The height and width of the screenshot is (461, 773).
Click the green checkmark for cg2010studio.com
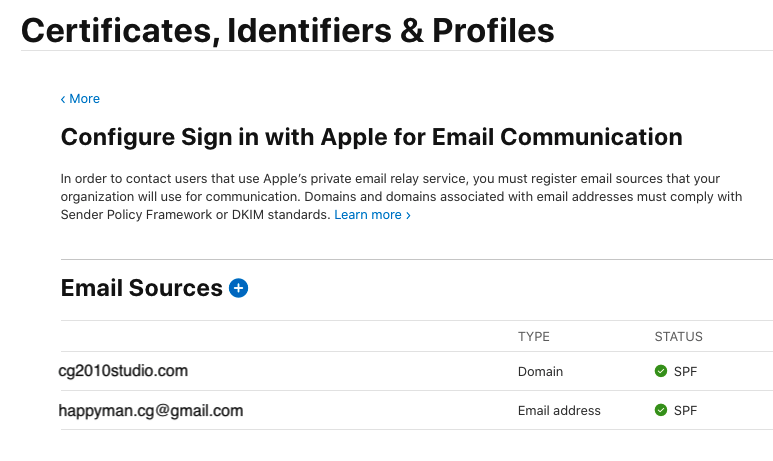(661, 371)
